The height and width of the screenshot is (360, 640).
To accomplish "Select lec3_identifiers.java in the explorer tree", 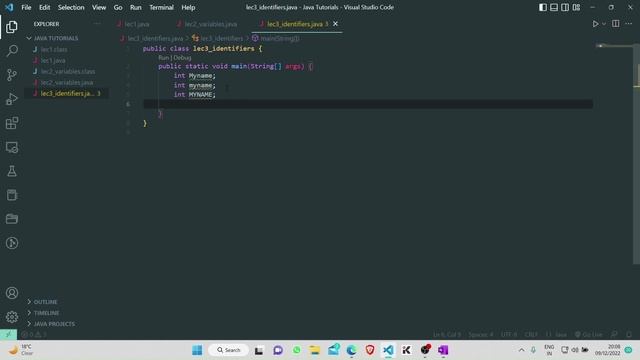I will [67, 93].
